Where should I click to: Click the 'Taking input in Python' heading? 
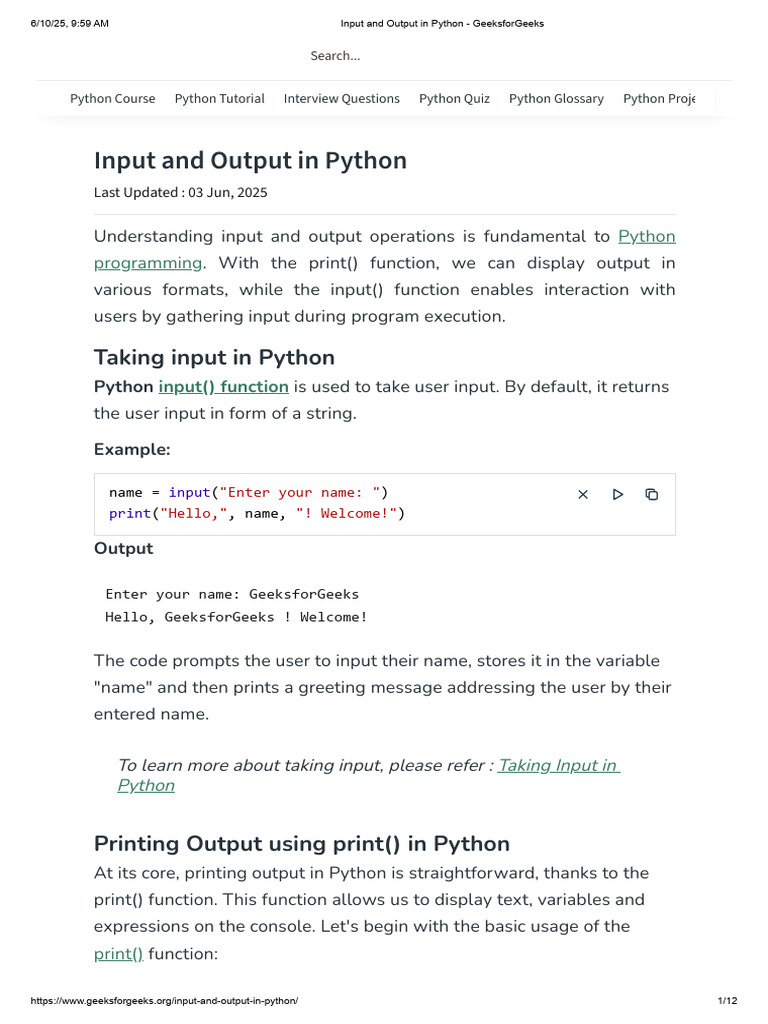214,358
